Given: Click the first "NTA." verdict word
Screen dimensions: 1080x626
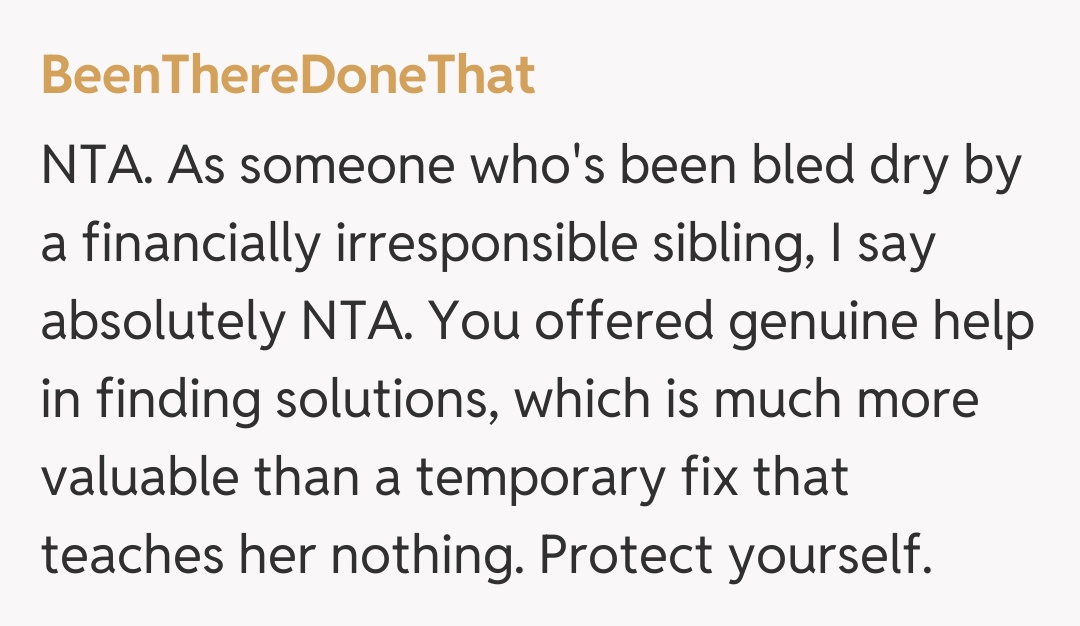Looking at the screenshot, I should [x=97, y=167].
